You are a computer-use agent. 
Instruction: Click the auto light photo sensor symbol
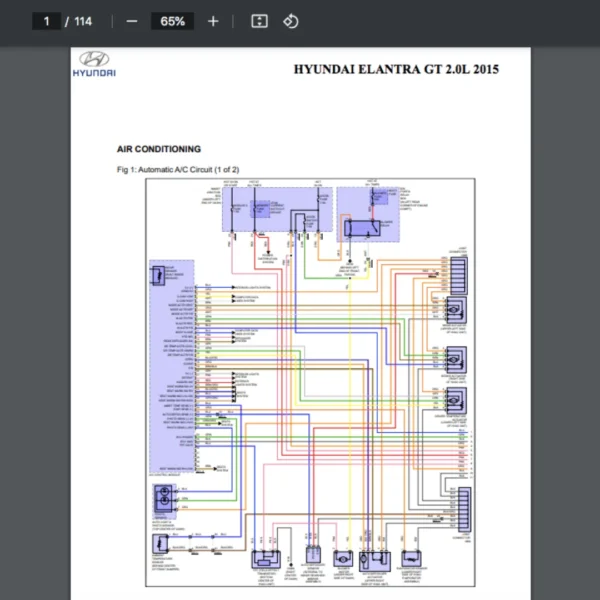[161, 497]
